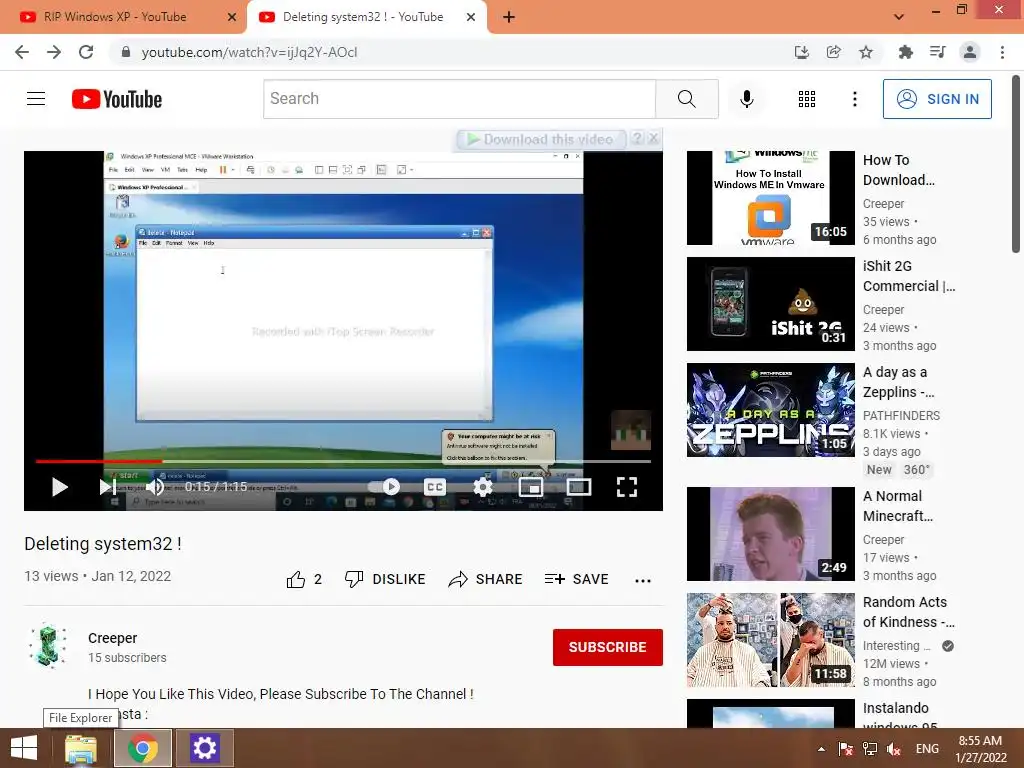Image resolution: width=1024 pixels, height=768 pixels.
Task: Open the media controls icon in toolbar
Action: tap(937, 52)
